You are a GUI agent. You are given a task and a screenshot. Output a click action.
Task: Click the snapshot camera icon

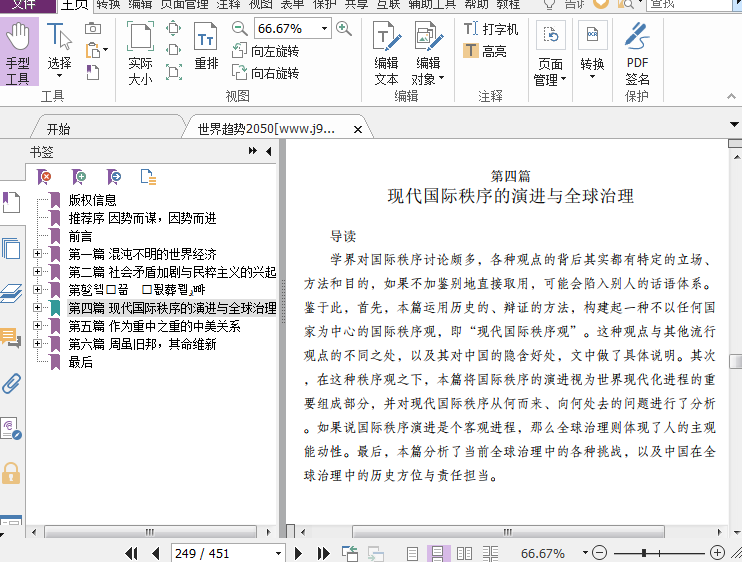[x=93, y=28]
